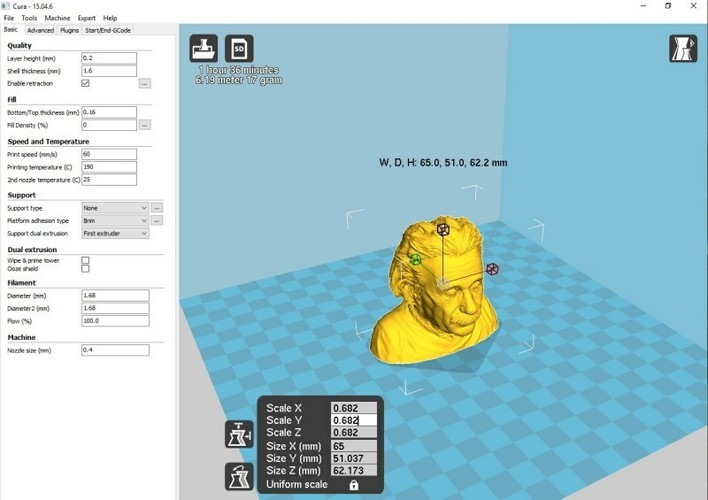This screenshot has width=708, height=500.
Task: Click the 2nd nozzle temperature field
Action: [x=109, y=179]
